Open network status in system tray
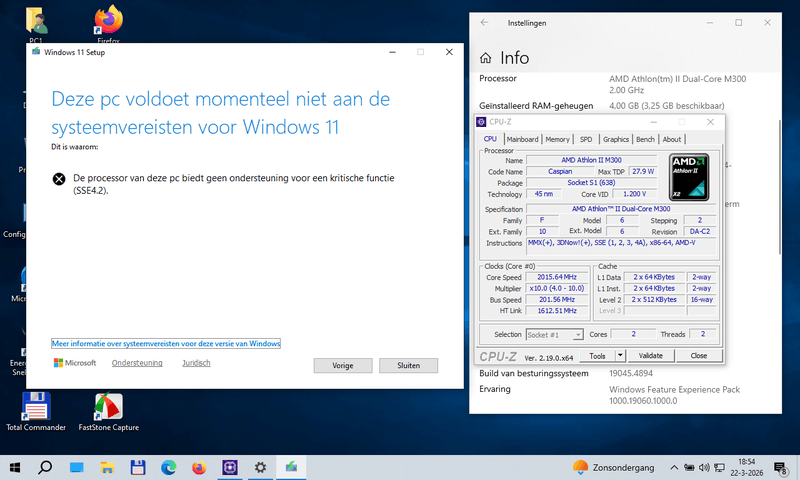The image size is (800, 480). [719, 467]
